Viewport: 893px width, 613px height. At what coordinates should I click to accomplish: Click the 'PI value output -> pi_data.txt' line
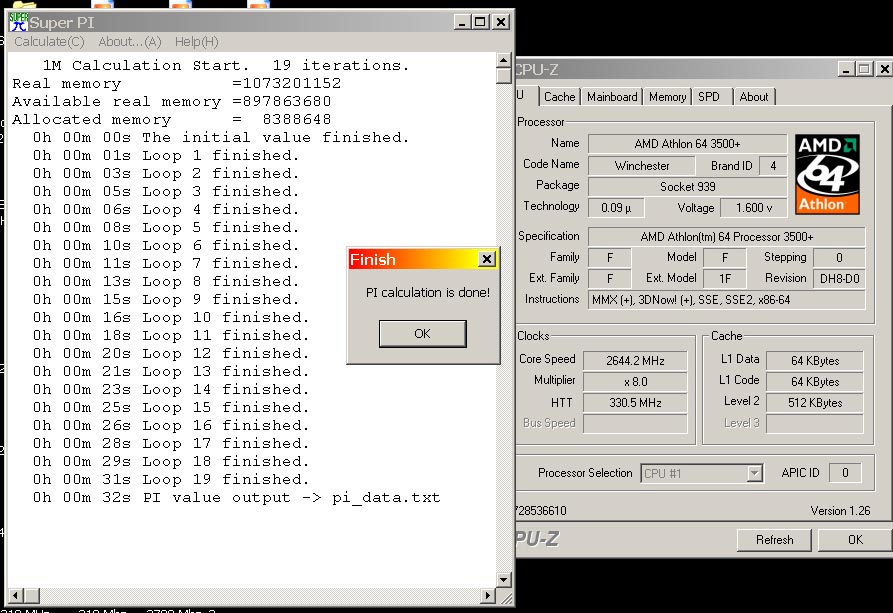(236, 497)
